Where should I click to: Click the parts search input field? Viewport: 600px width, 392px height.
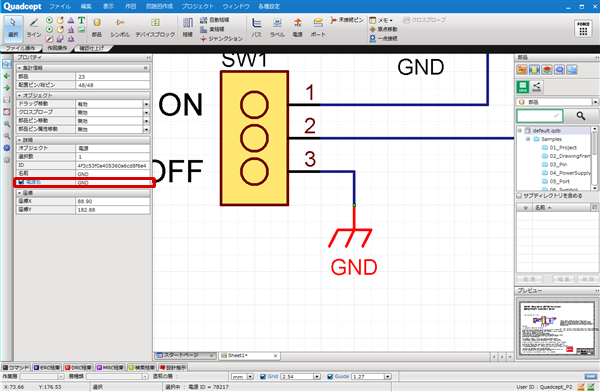coord(540,116)
